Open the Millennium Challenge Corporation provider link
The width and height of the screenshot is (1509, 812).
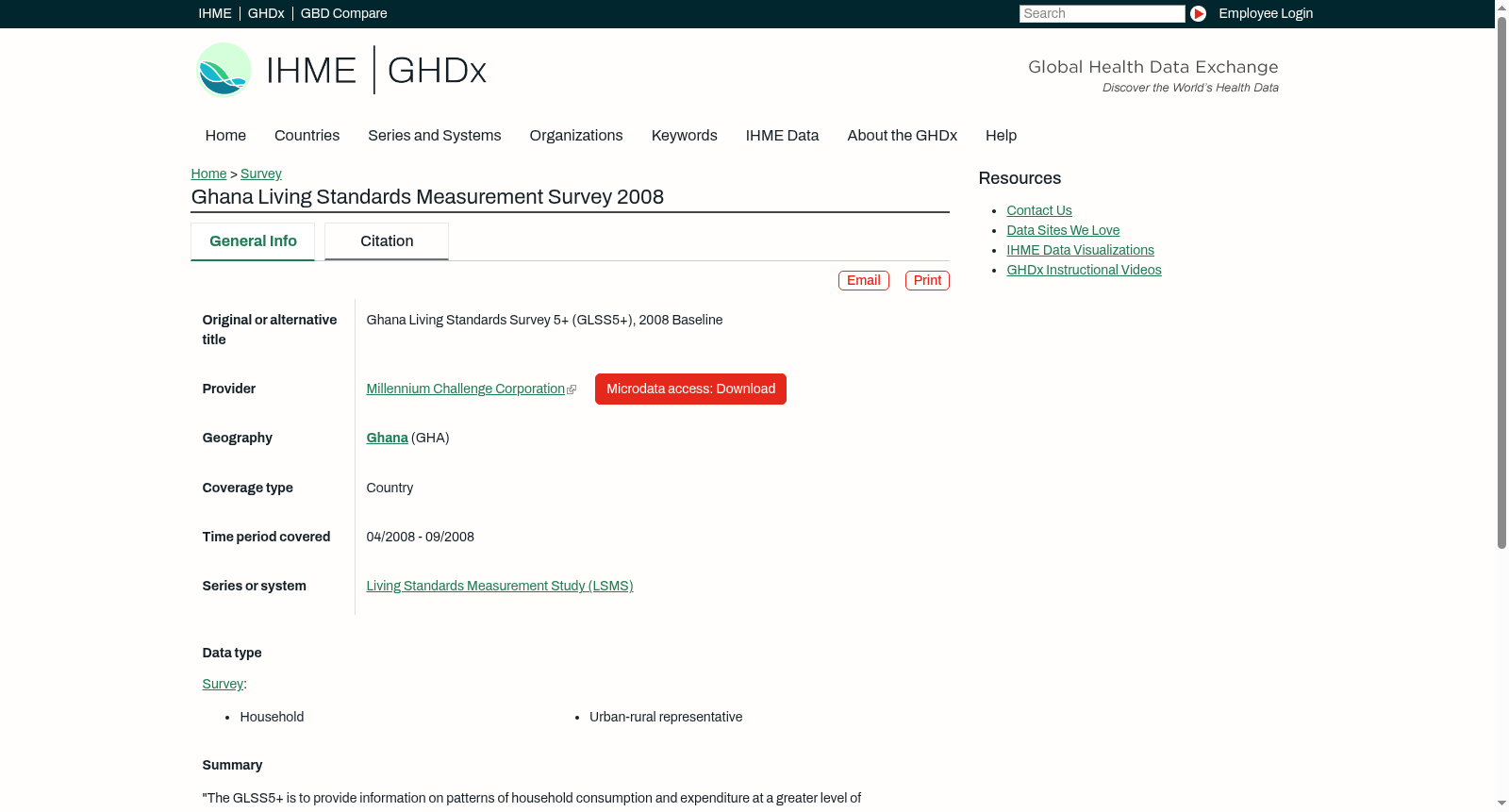(x=466, y=389)
